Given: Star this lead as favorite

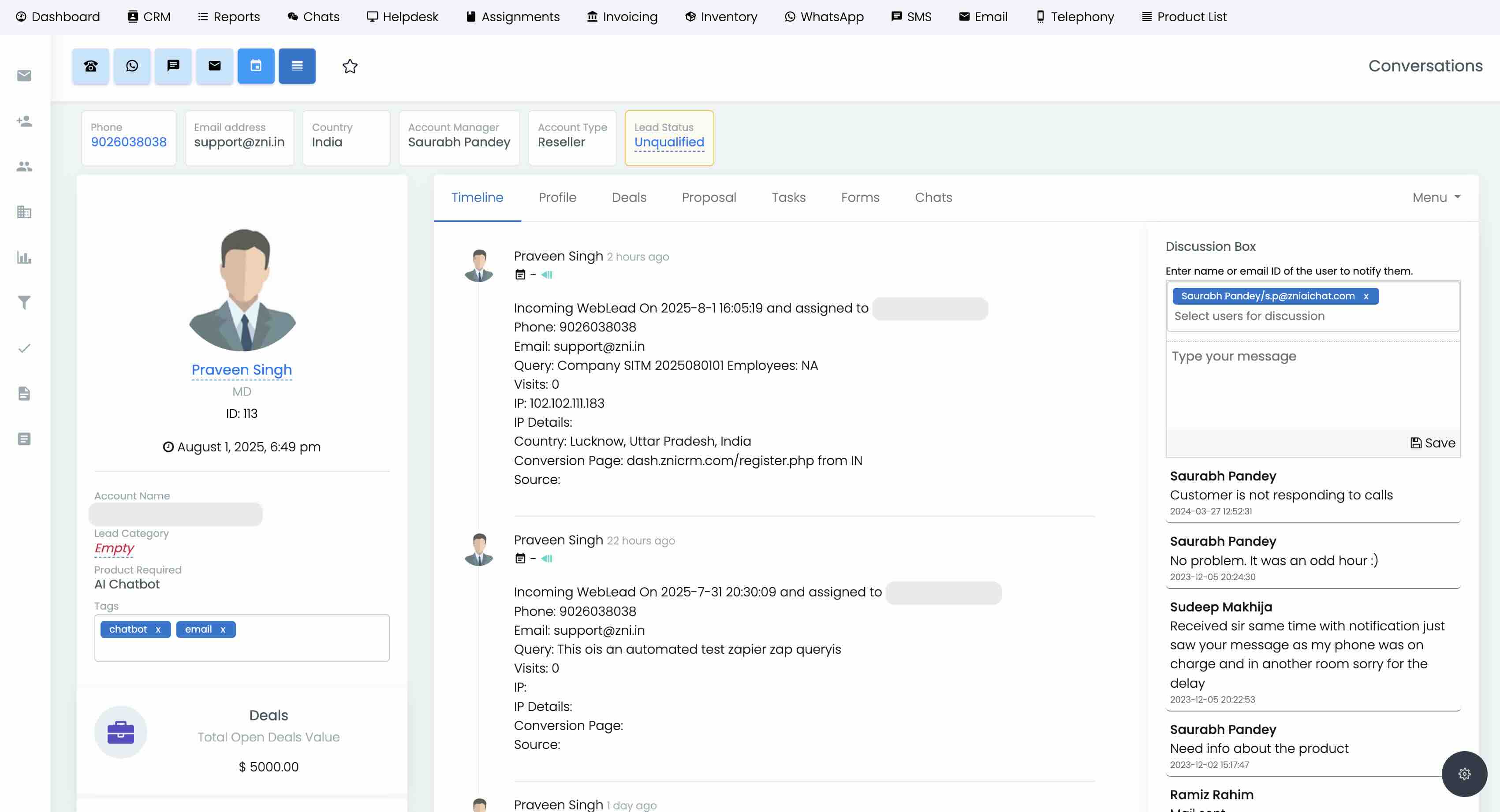Looking at the screenshot, I should [x=350, y=67].
